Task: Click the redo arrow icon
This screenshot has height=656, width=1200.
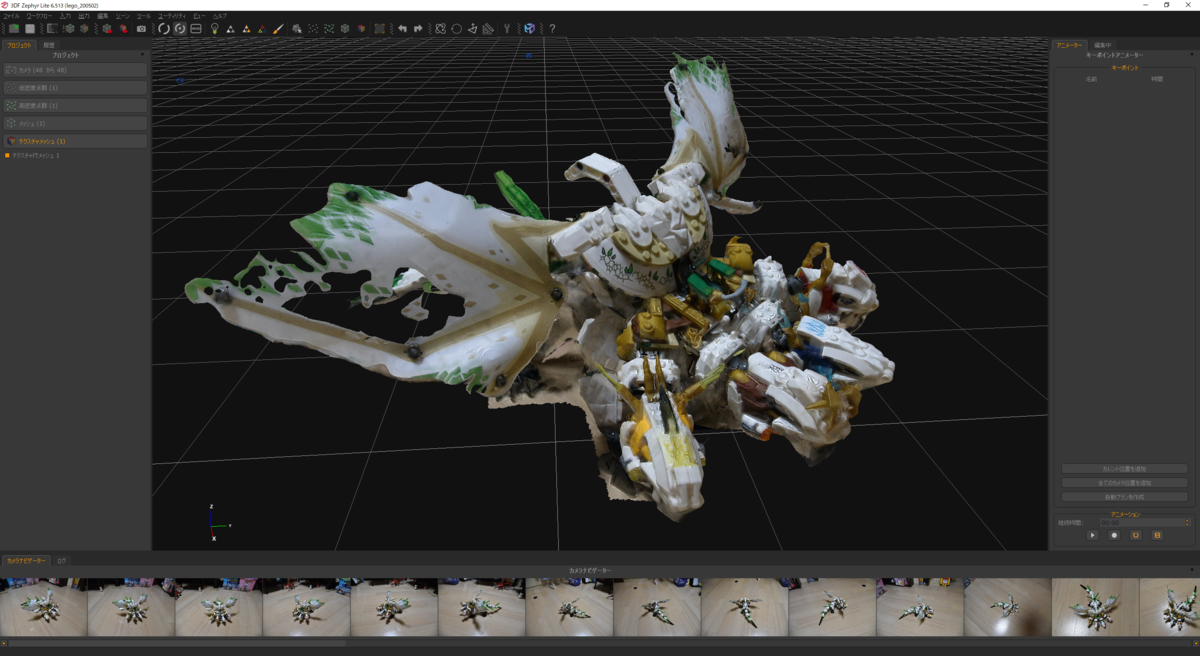Action: (418, 29)
